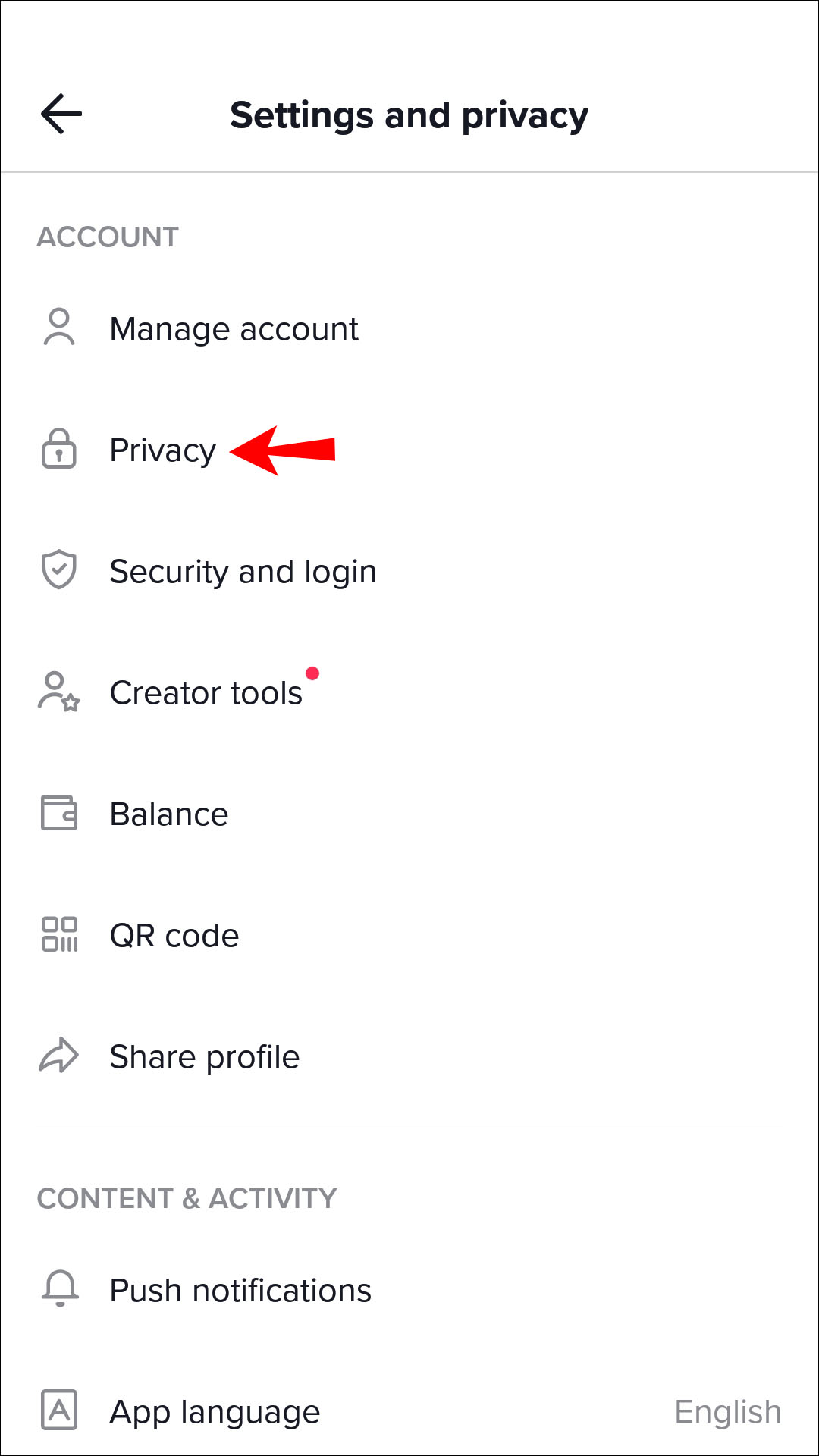The width and height of the screenshot is (819, 1456).
Task: Tap the QR code icon
Action: pos(59,934)
